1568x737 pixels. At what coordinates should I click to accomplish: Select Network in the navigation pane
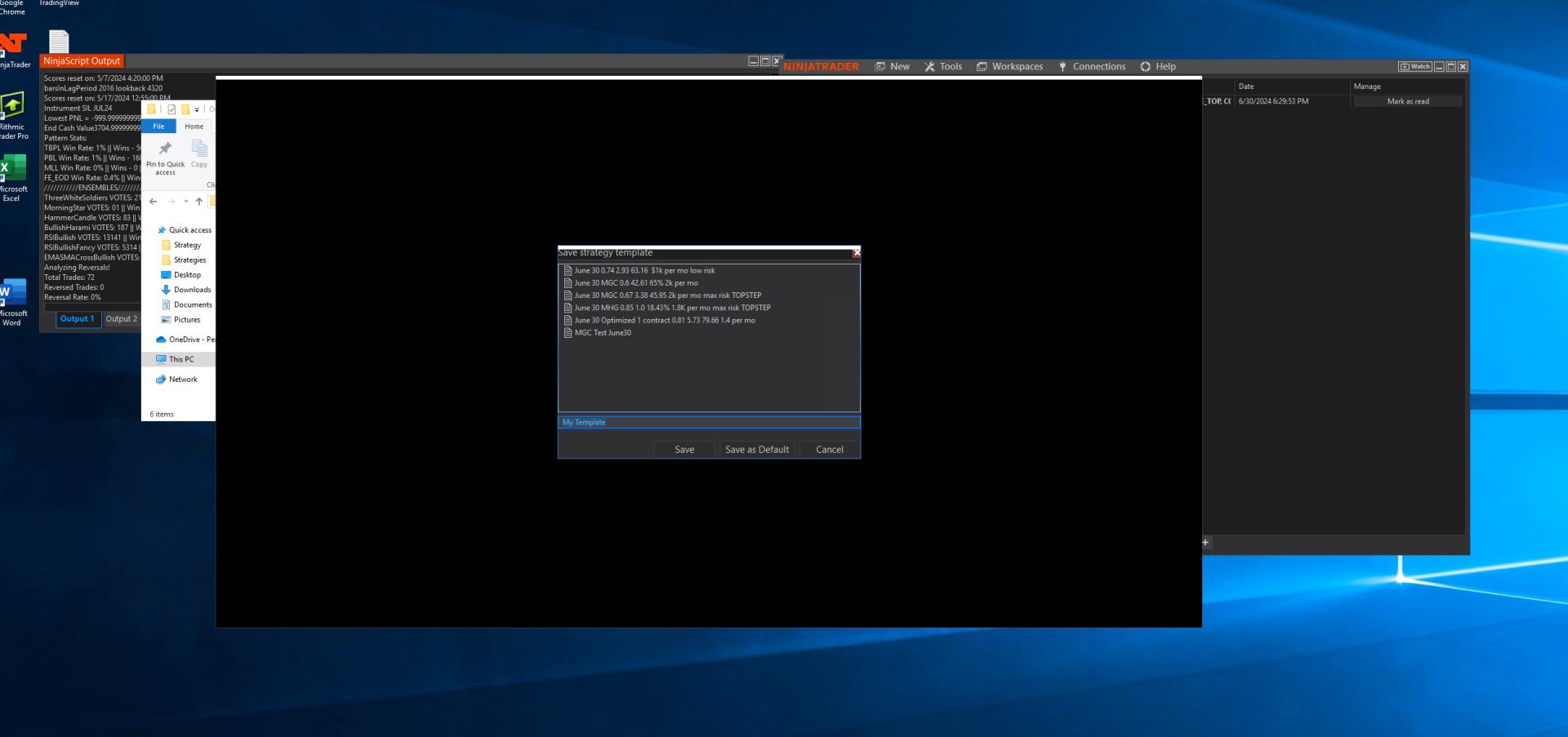tap(176, 380)
